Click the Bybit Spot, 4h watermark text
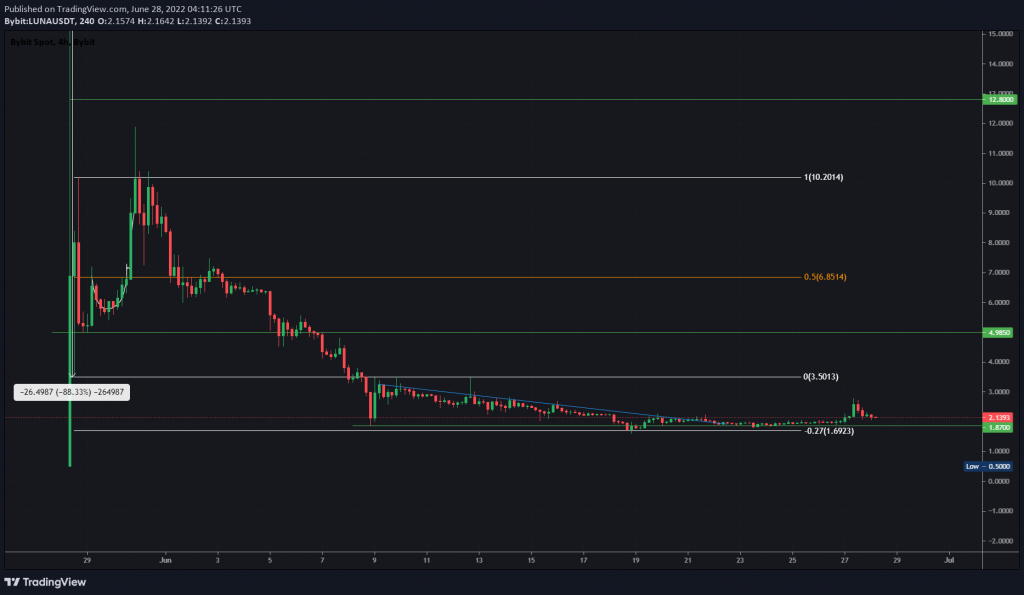1024x595 pixels. [52, 42]
